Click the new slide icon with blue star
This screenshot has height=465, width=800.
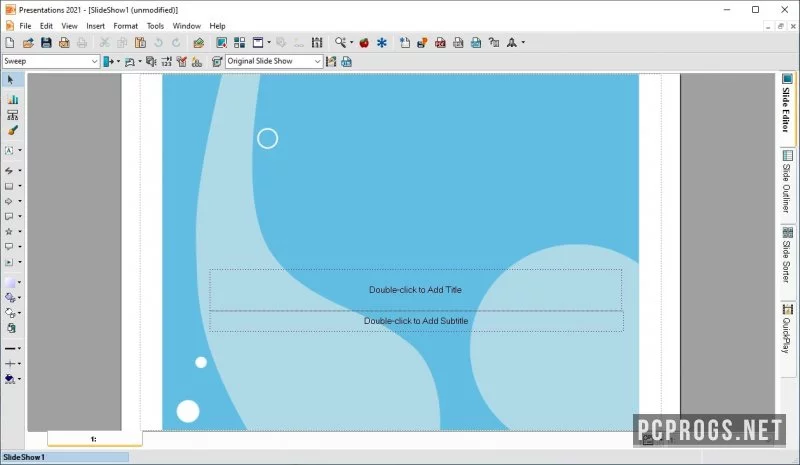coord(405,43)
